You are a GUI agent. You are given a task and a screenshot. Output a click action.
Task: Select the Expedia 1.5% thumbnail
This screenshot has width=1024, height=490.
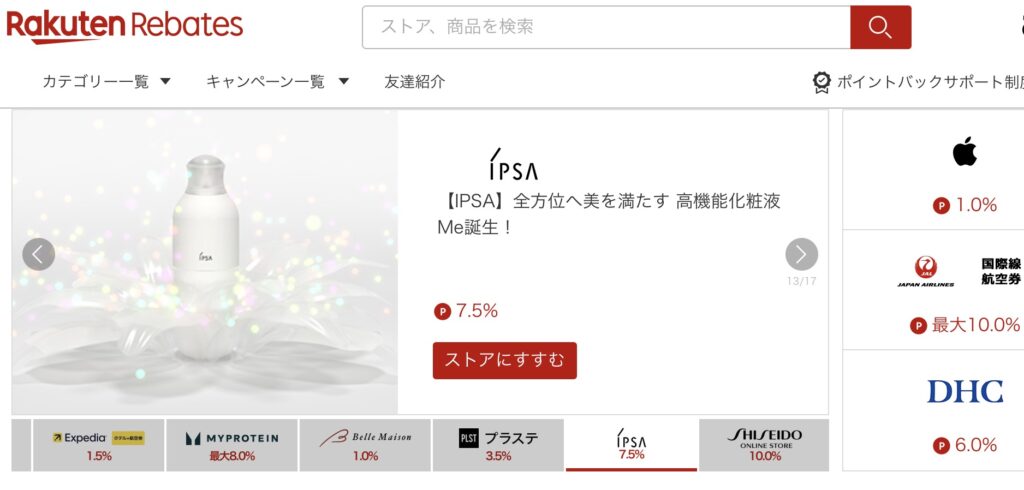coord(98,445)
